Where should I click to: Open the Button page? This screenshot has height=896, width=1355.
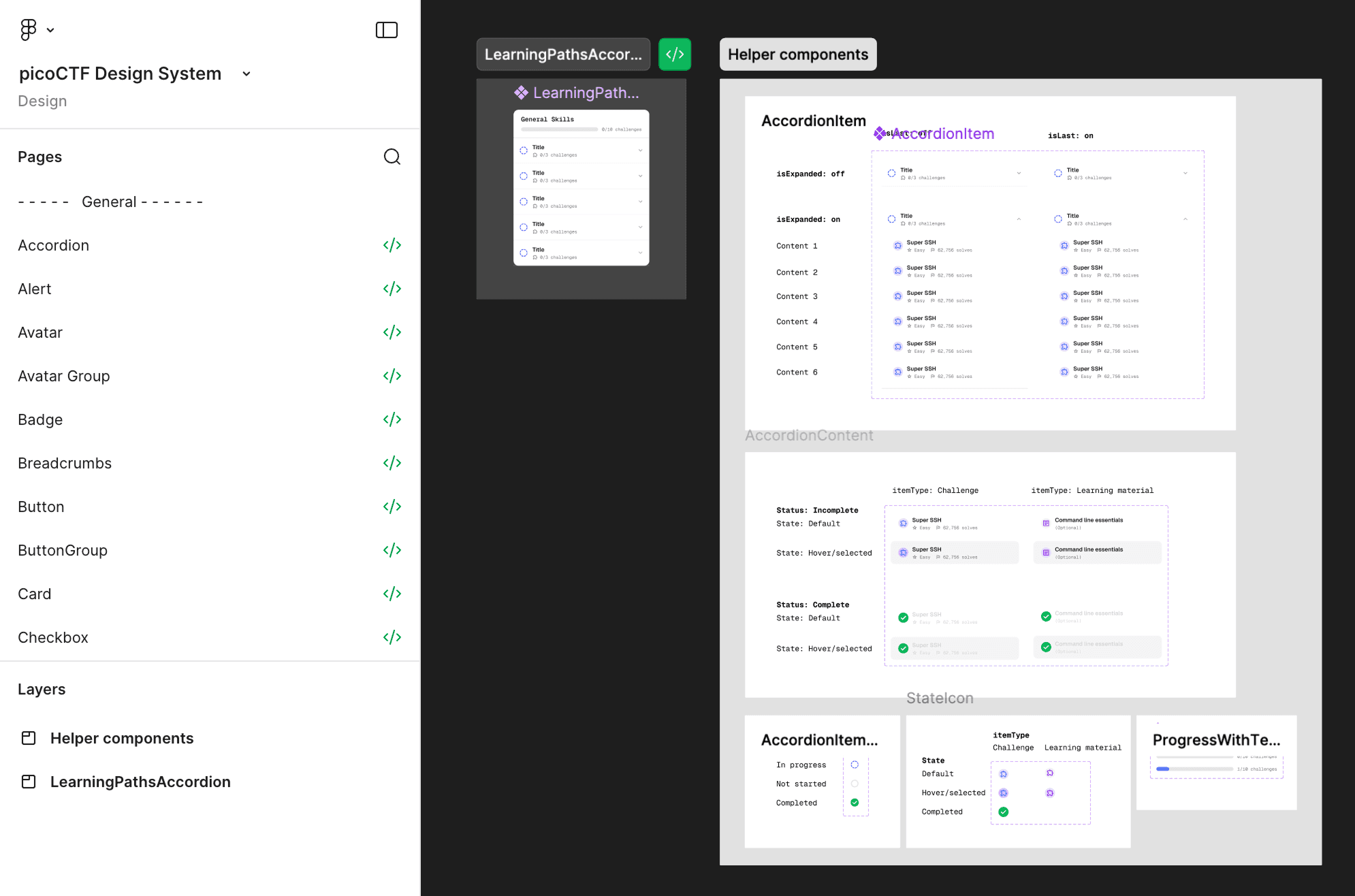click(x=41, y=507)
